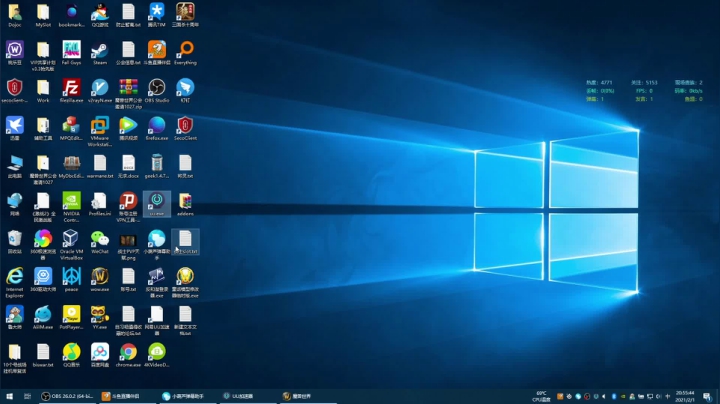Viewport: 720px width, 404px height.
Task: Open the Internet Explorer desktop icon
Action: pyautogui.click(x=14, y=282)
